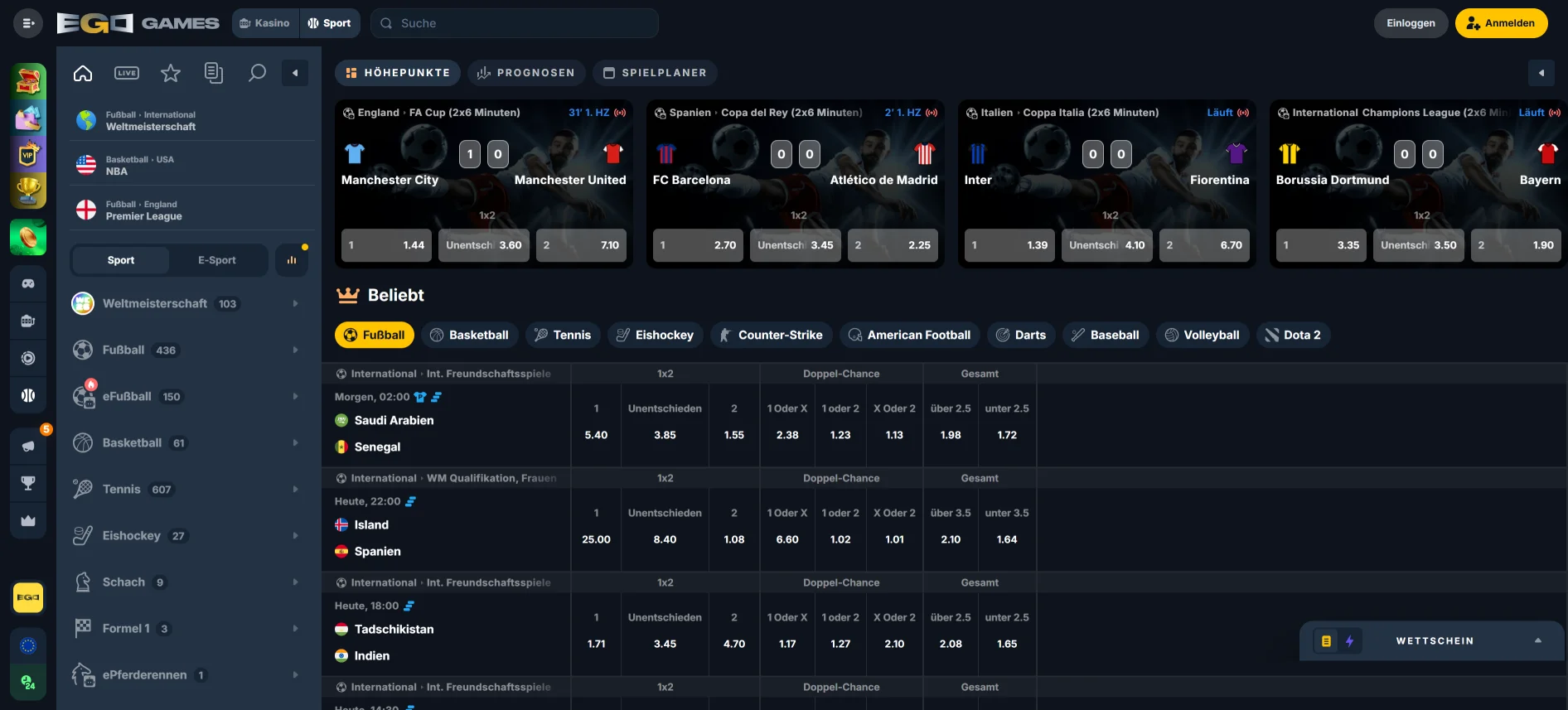Click the yellow EGO logo tile
Image resolution: width=1568 pixels, height=710 pixels.
[x=28, y=597]
